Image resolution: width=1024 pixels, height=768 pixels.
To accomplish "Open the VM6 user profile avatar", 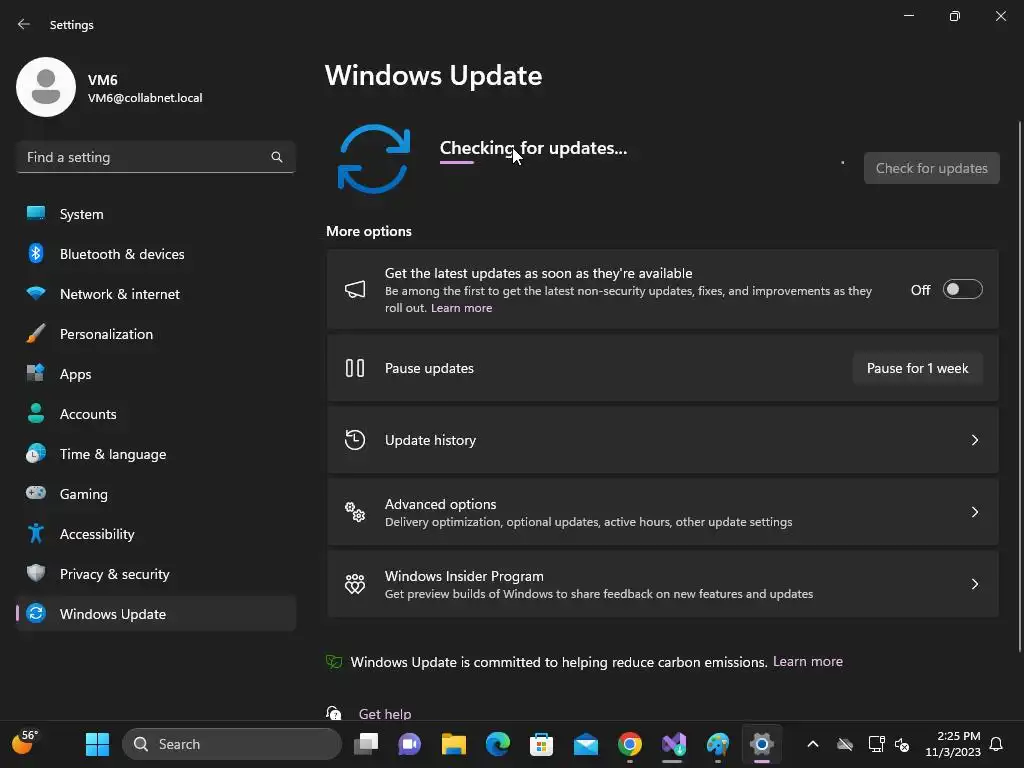I will [x=46, y=87].
